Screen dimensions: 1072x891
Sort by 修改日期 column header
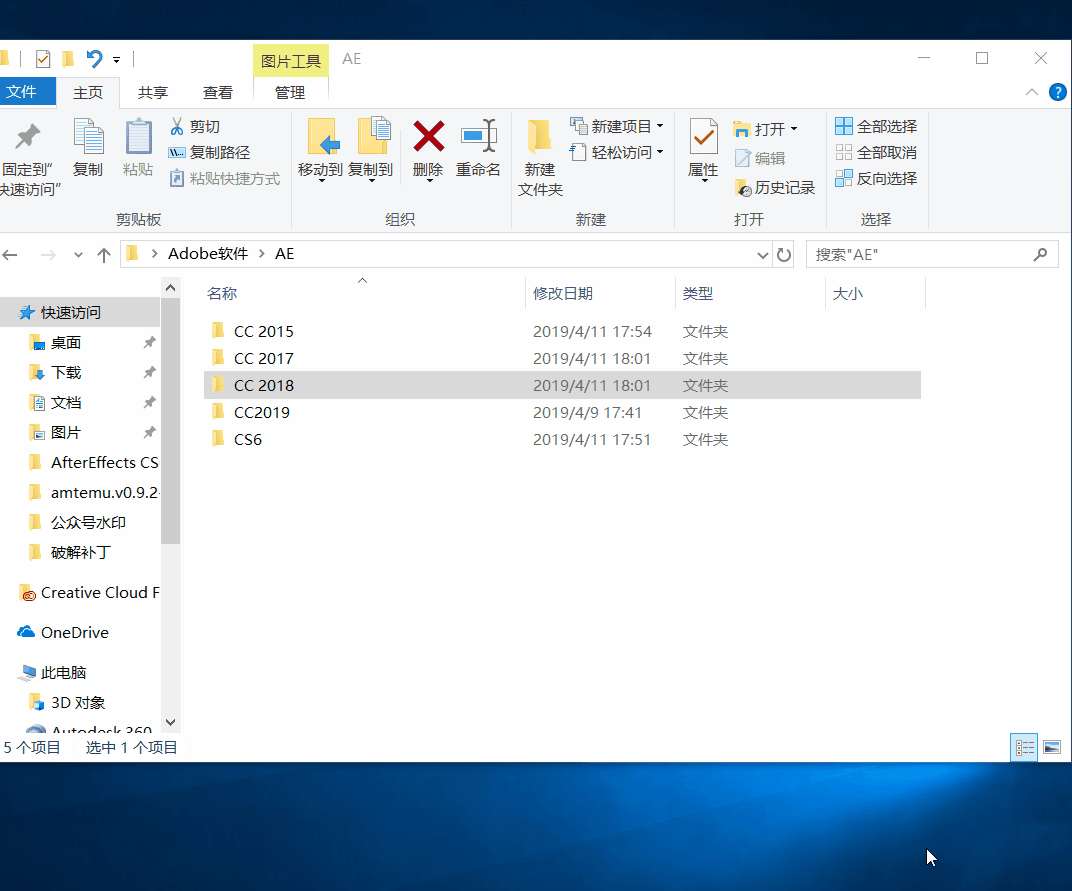pos(563,293)
